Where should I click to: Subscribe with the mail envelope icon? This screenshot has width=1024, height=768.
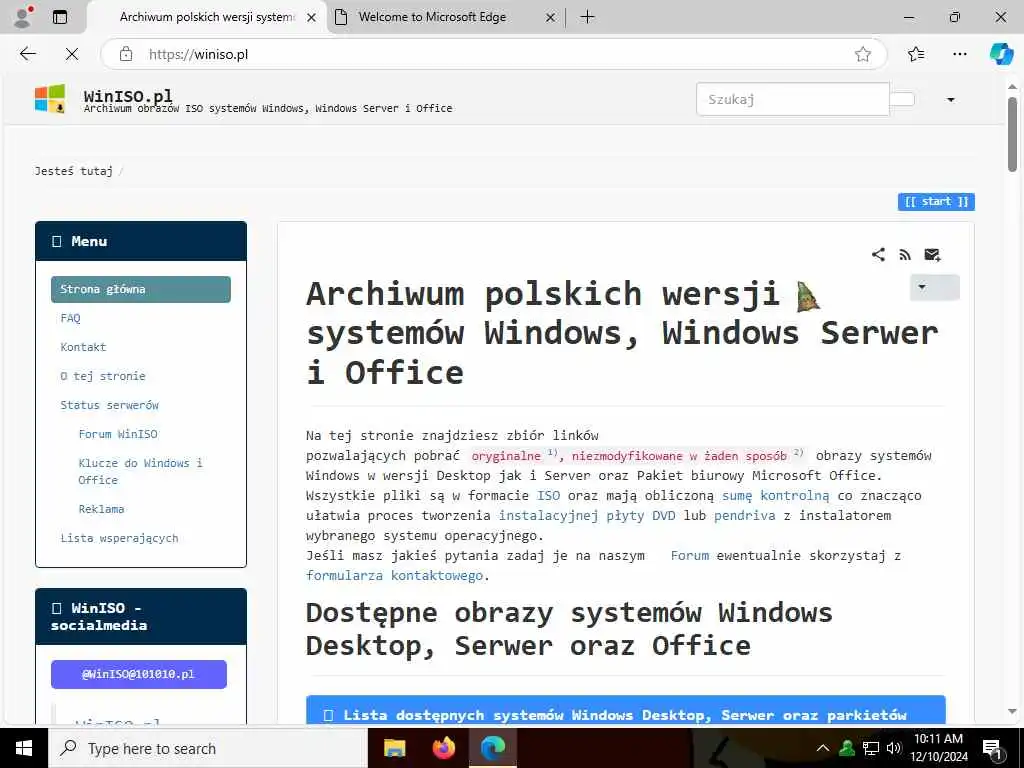(932, 255)
